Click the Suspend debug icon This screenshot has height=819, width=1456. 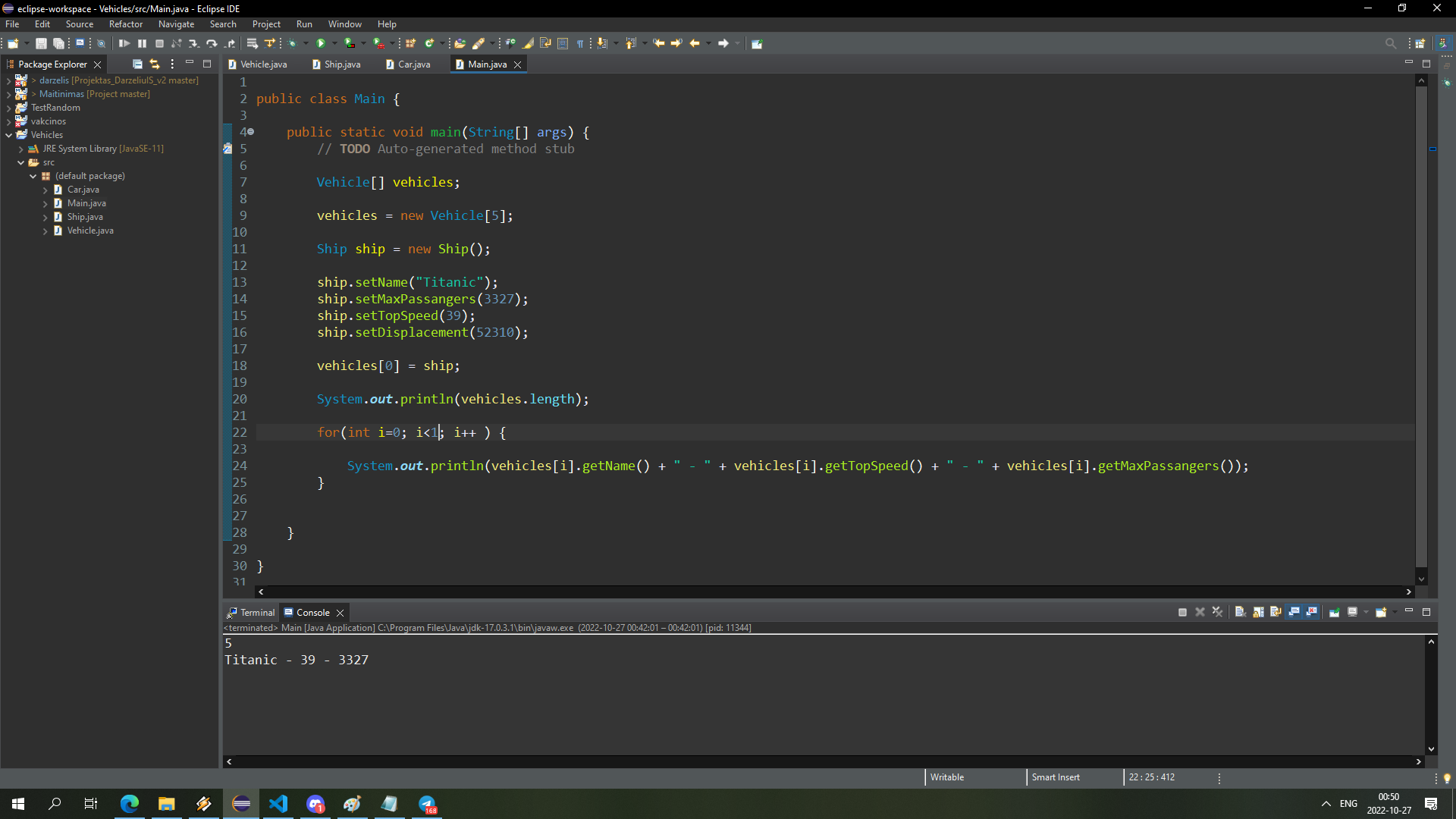(142, 43)
